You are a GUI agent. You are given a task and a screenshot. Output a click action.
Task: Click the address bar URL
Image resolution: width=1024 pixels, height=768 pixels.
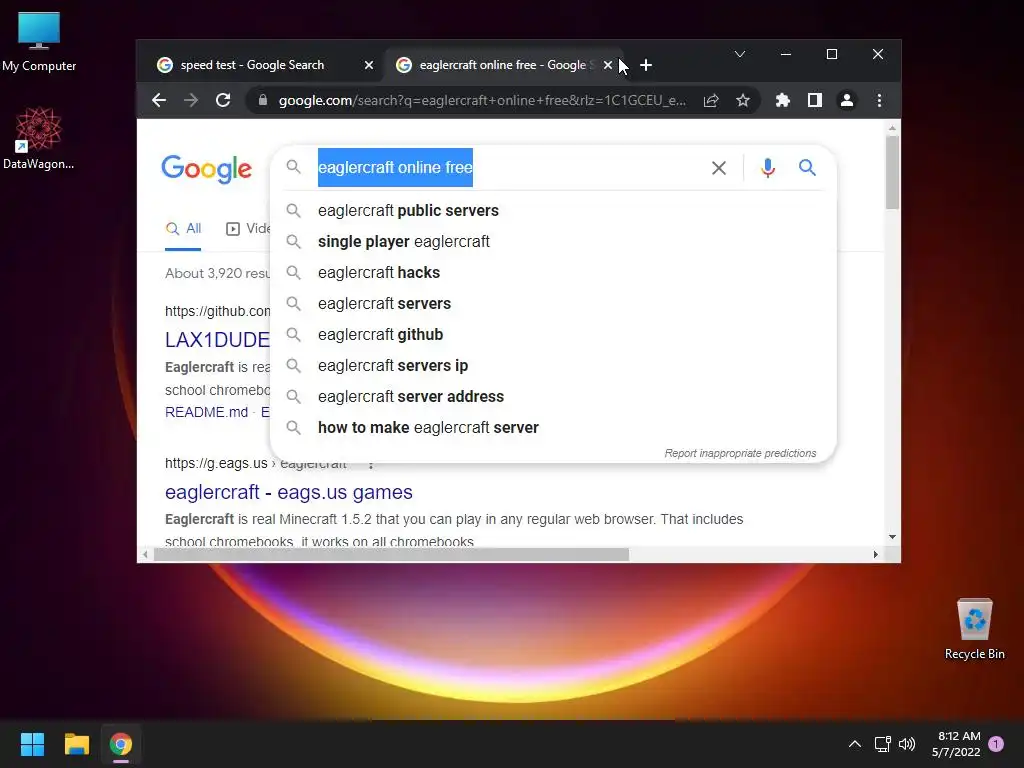tap(482, 100)
